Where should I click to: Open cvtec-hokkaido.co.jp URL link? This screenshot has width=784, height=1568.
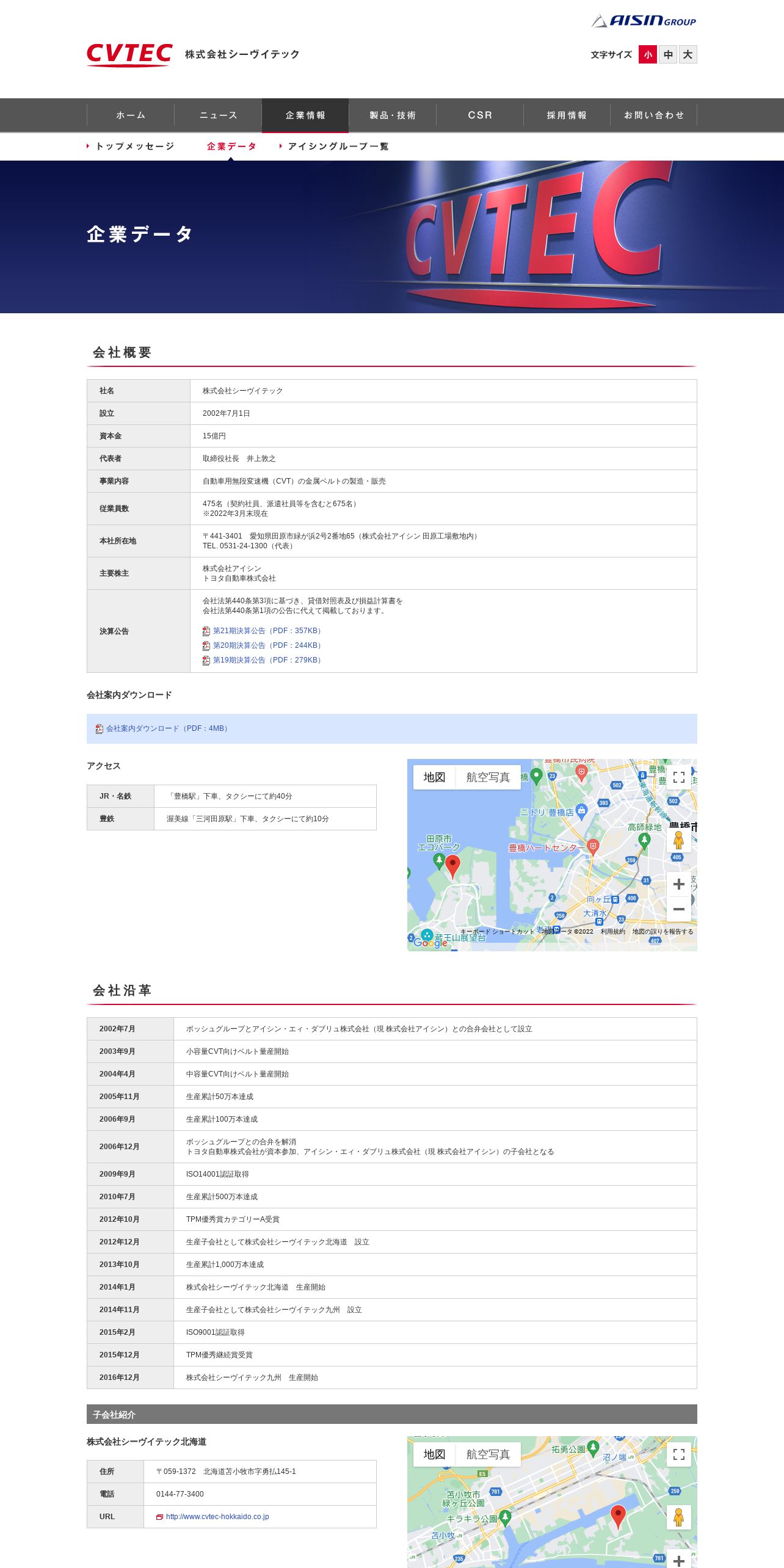pos(217,1517)
